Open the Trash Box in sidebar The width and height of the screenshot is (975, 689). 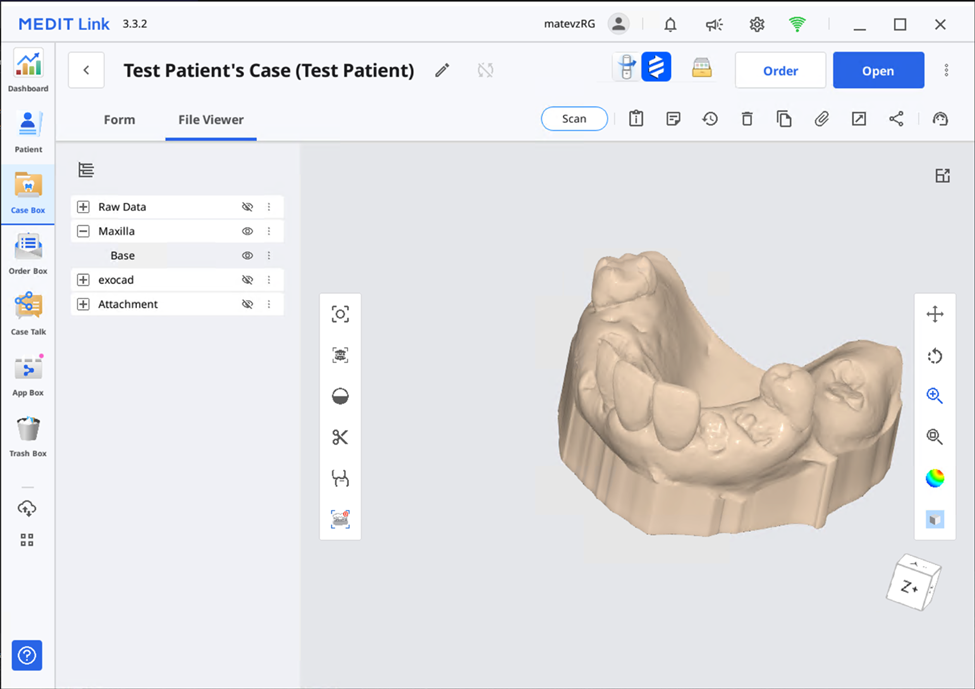click(x=28, y=435)
